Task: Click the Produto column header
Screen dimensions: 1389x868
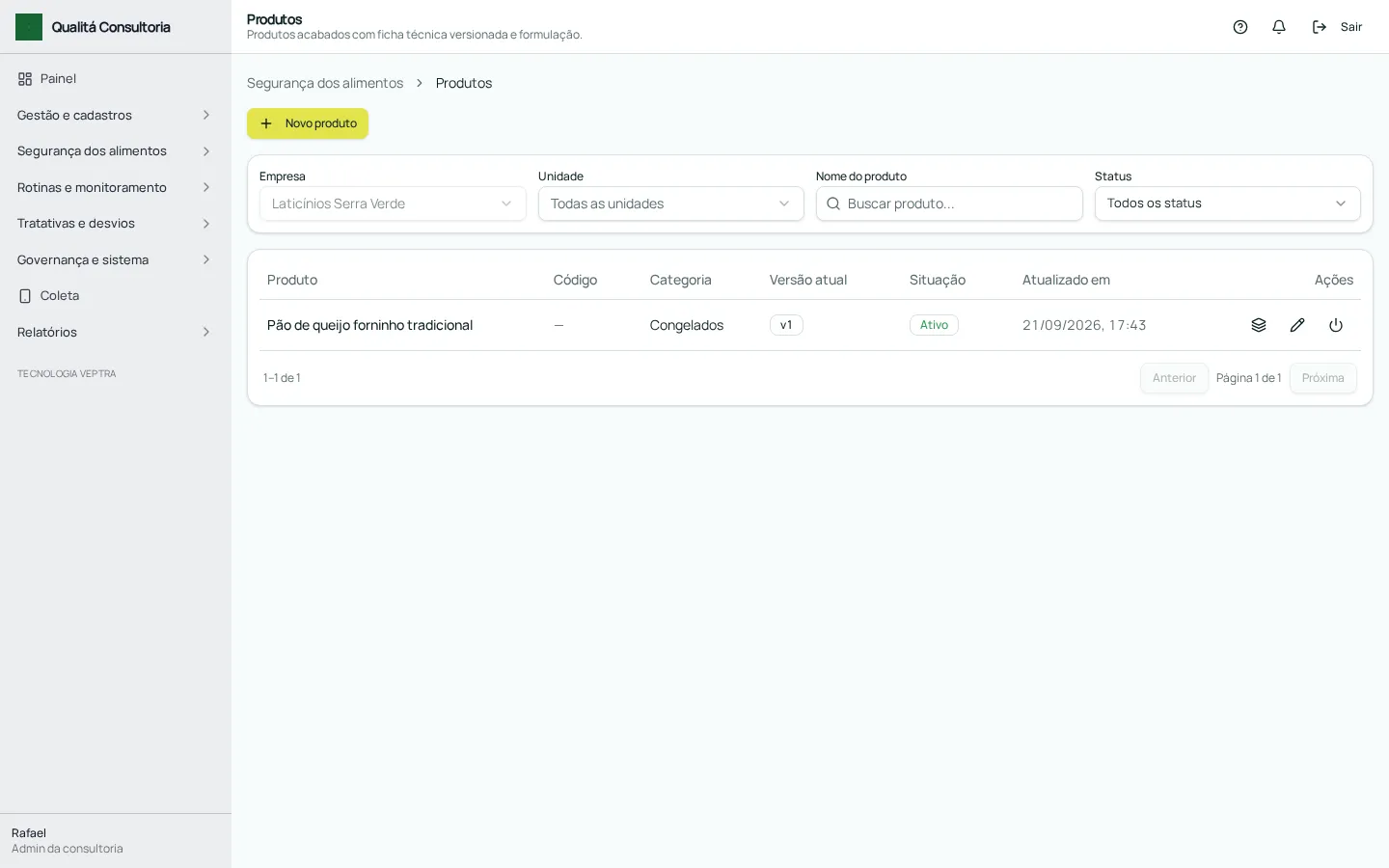Action: (292, 280)
